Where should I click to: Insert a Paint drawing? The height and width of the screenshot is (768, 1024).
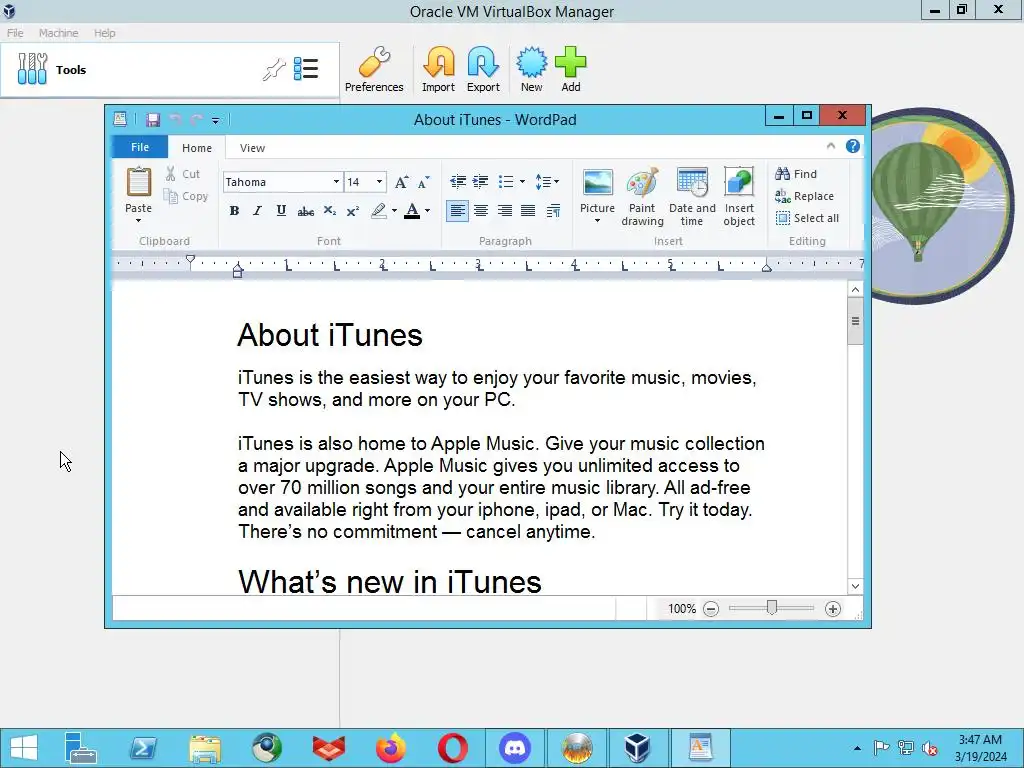(642, 197)
